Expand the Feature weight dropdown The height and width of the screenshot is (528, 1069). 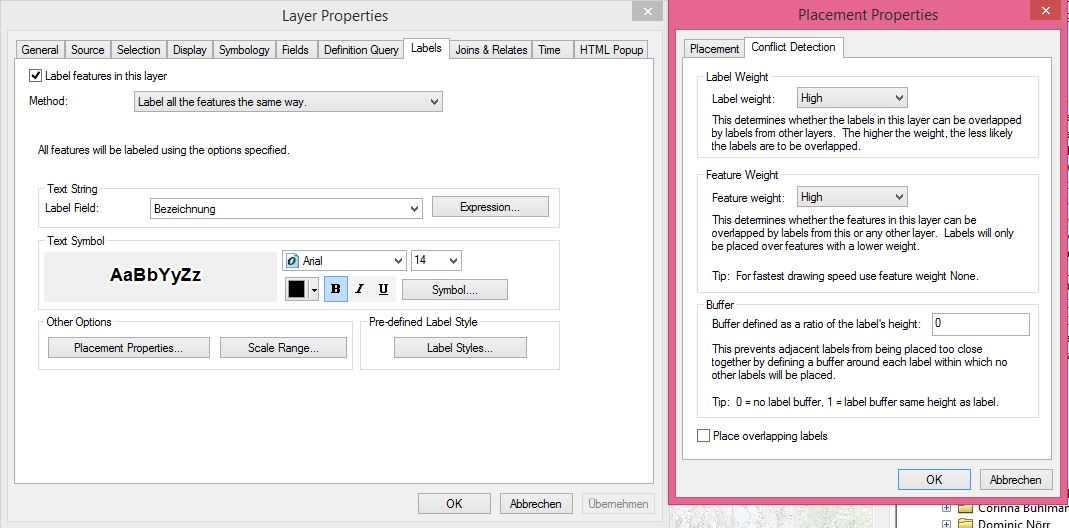click(852, 197)
